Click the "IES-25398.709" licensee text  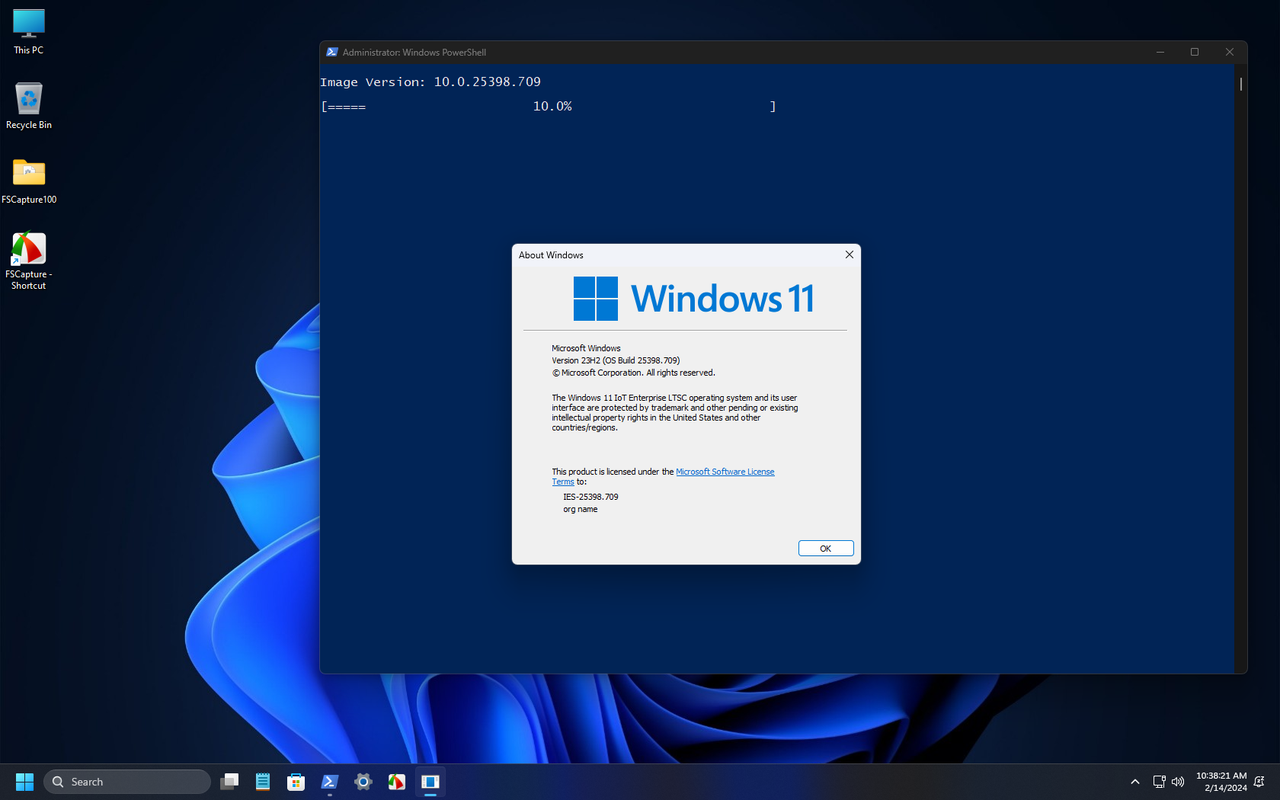point(591,497)
